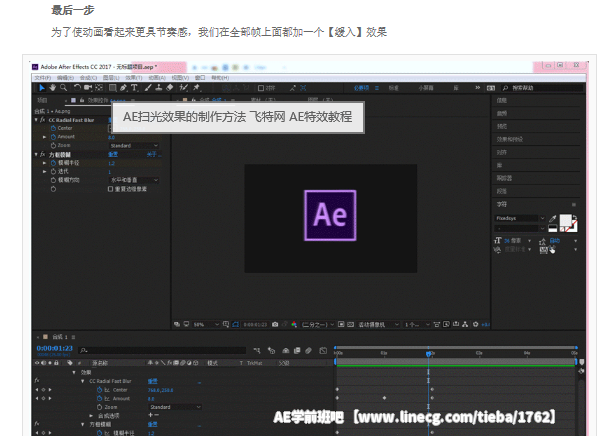Viewport: 597px width, 436px height.
Task: Open the last menu in menu bar
Action: tap(220, 78)
